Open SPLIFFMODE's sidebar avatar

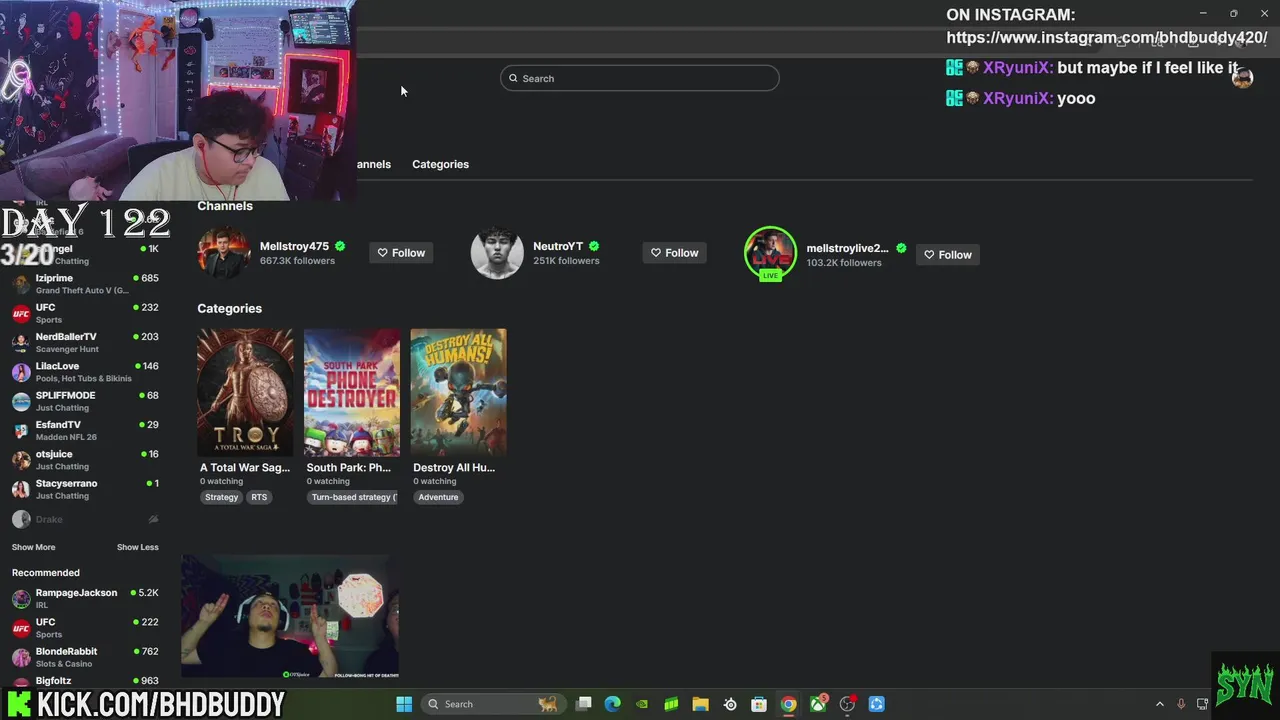pyautogui.click(x=21, y=401)
